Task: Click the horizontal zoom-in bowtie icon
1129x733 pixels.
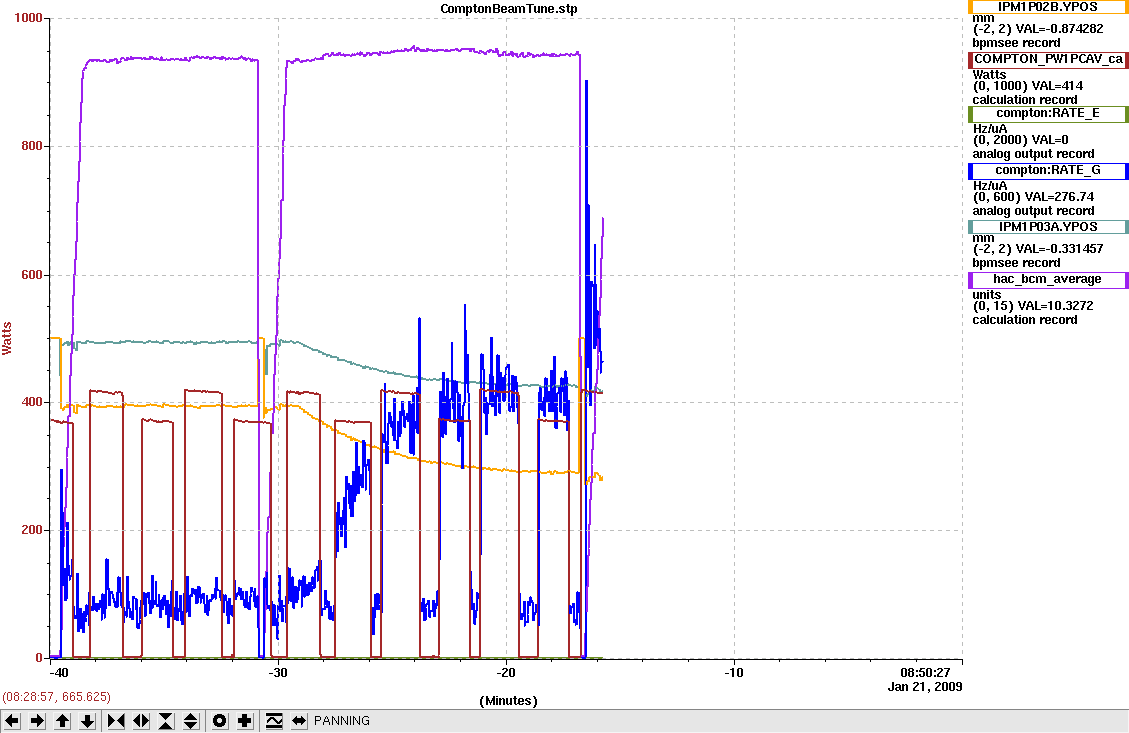Action: click(x=116, y=721)
